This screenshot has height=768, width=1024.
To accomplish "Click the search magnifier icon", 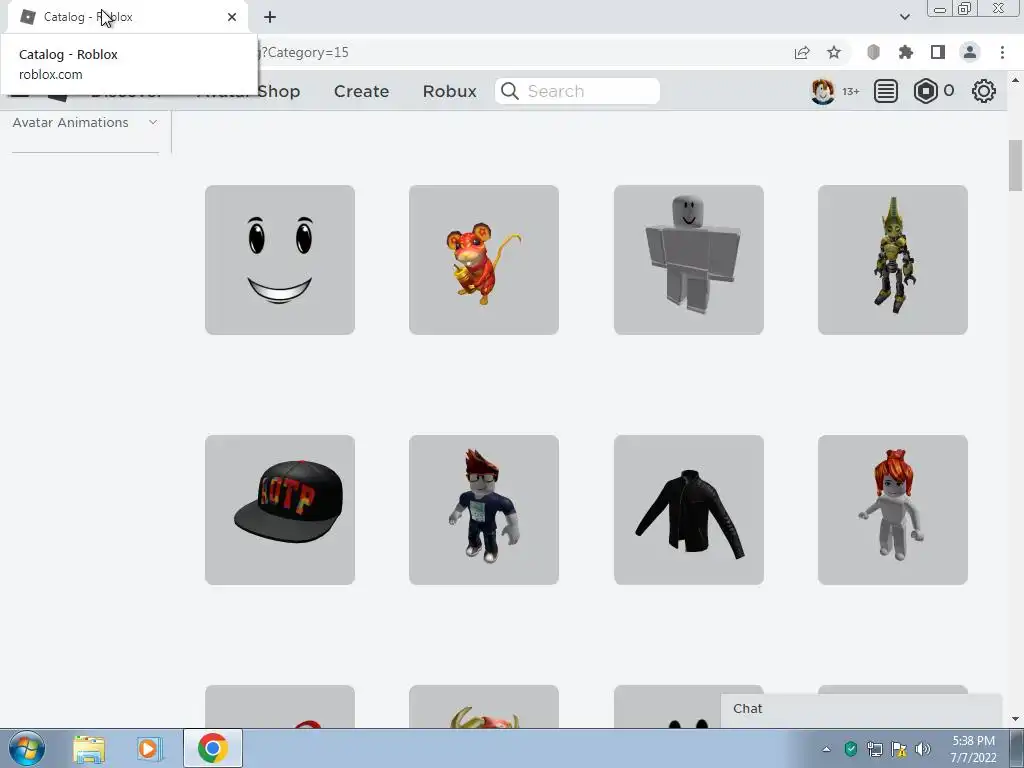I will coord(510,91).
